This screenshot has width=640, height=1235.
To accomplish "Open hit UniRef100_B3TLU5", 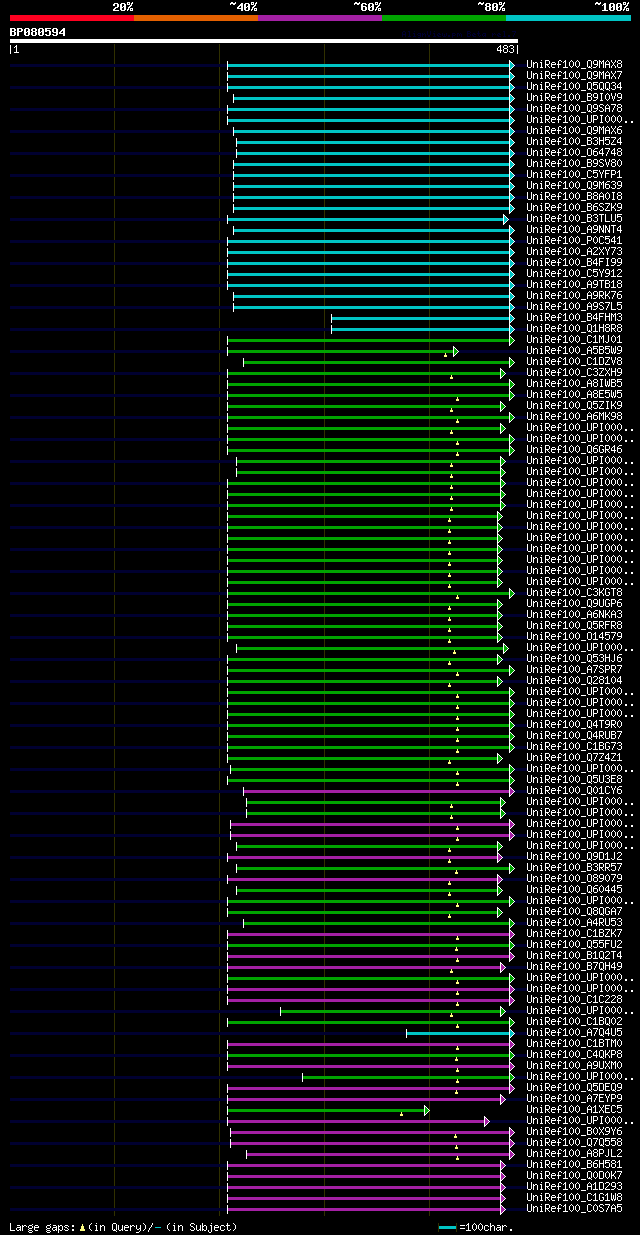I will (x=576, y=219).
